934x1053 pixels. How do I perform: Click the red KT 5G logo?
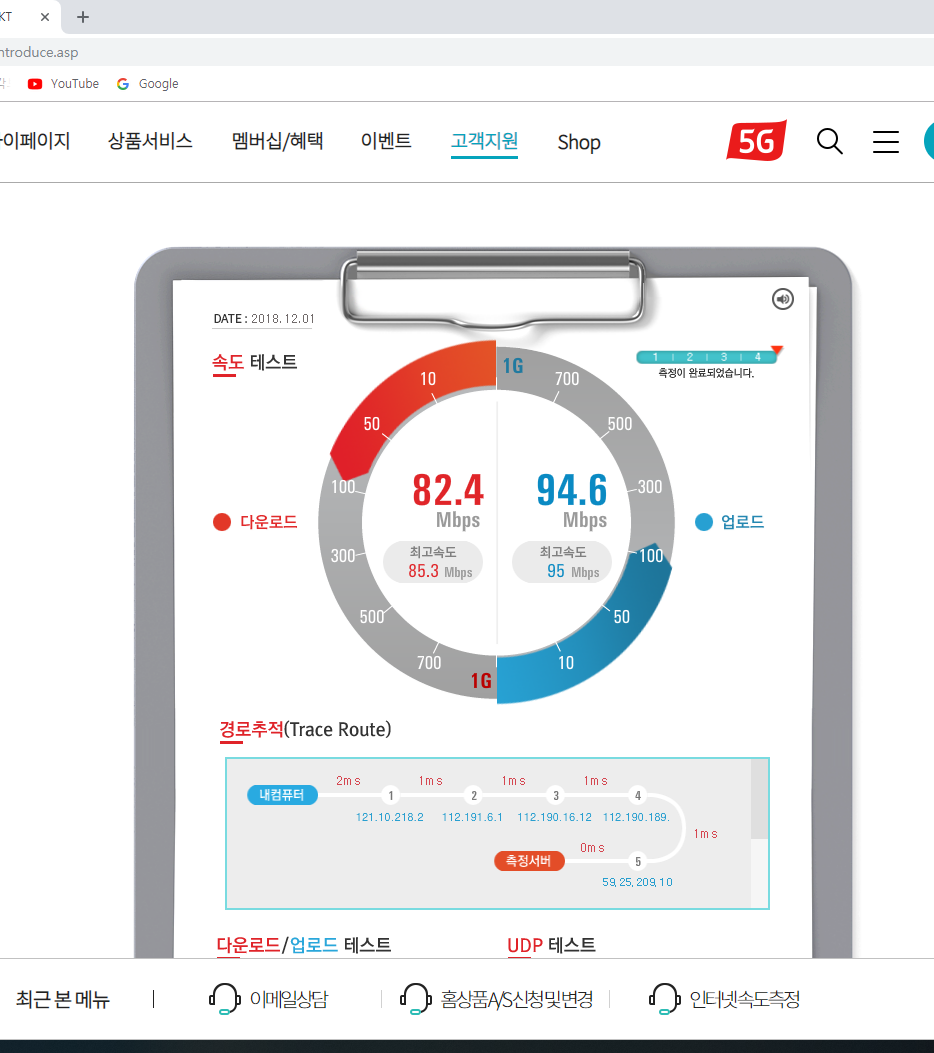(756, 141)
